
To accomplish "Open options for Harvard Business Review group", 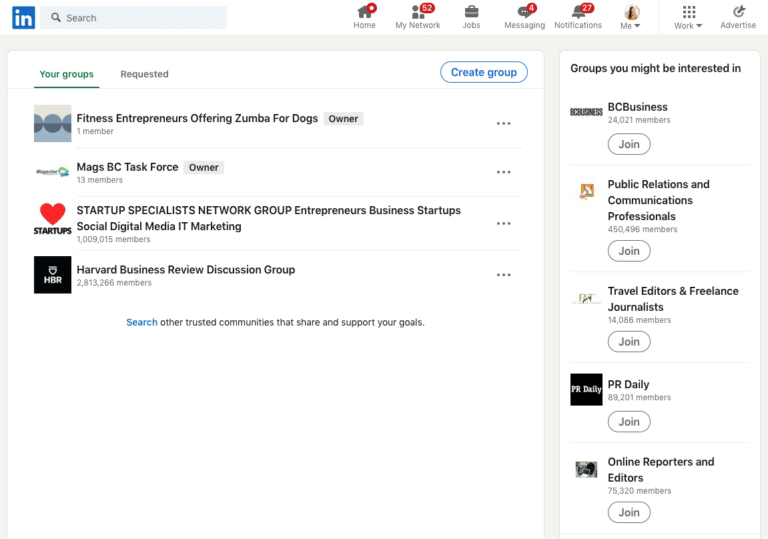I will click(x=503, y=275).
